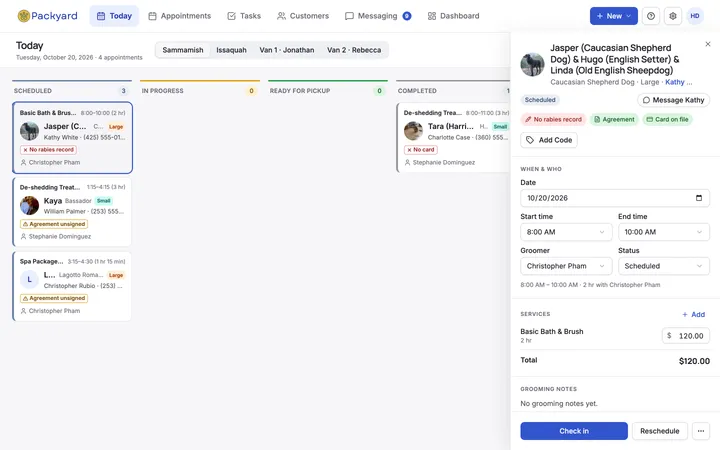The image size is (720, 450).
Task: Click "No grooming notes yet." text
Action: coord(559,404)
